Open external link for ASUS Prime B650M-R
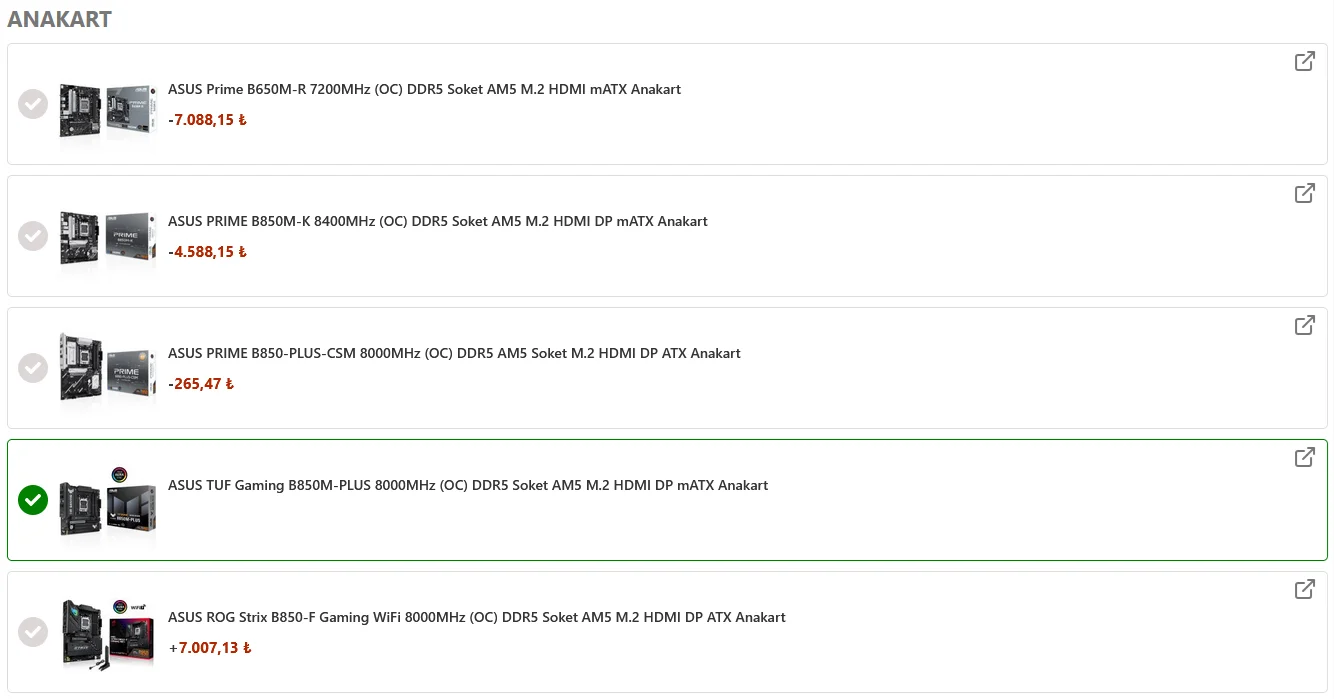 coord(1305,61)
